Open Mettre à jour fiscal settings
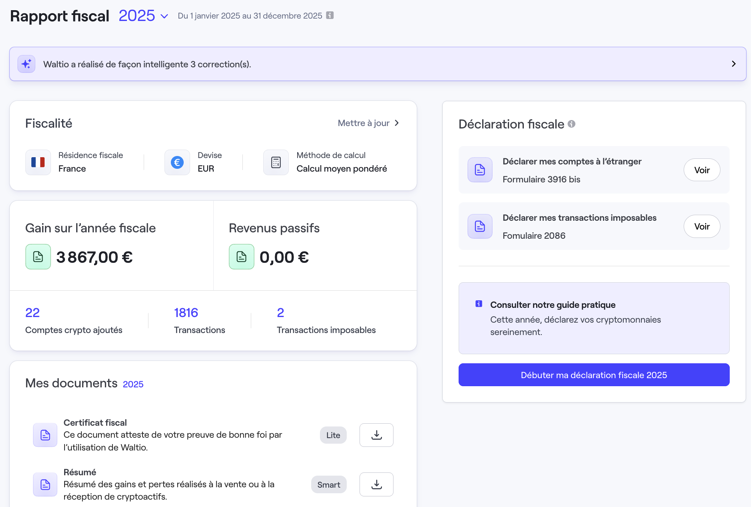751x507 pixels. (x=368, y=123)
